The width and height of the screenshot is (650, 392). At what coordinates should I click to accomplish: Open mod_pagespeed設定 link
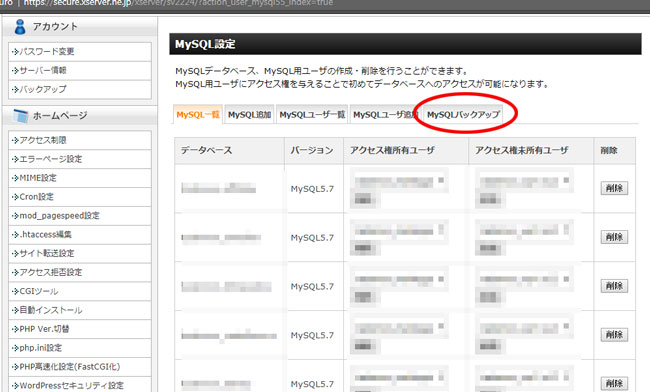[80, 215]
